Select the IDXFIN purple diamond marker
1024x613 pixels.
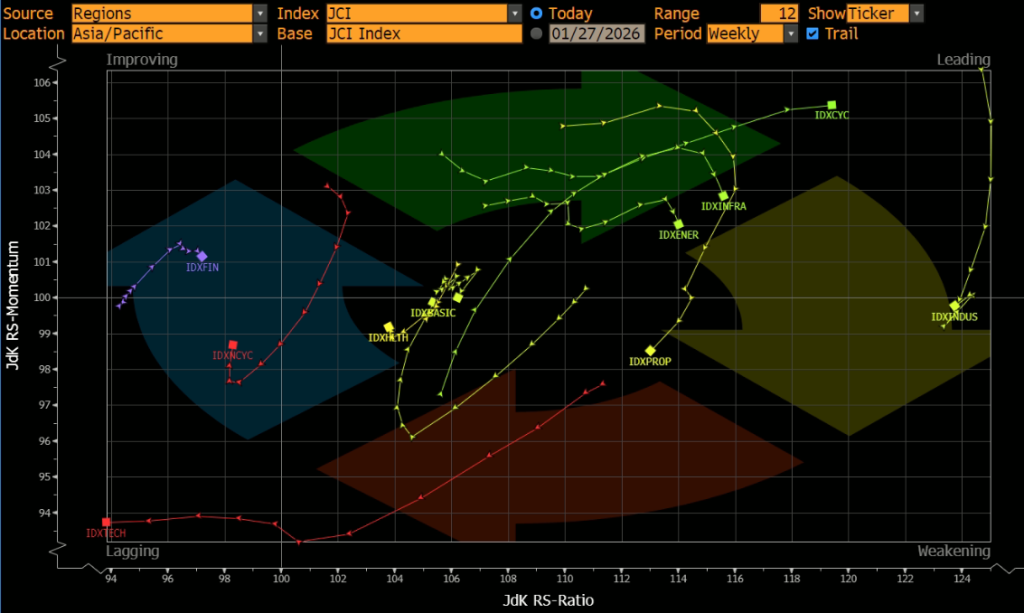pyautogui.click(x=202, y=256)
